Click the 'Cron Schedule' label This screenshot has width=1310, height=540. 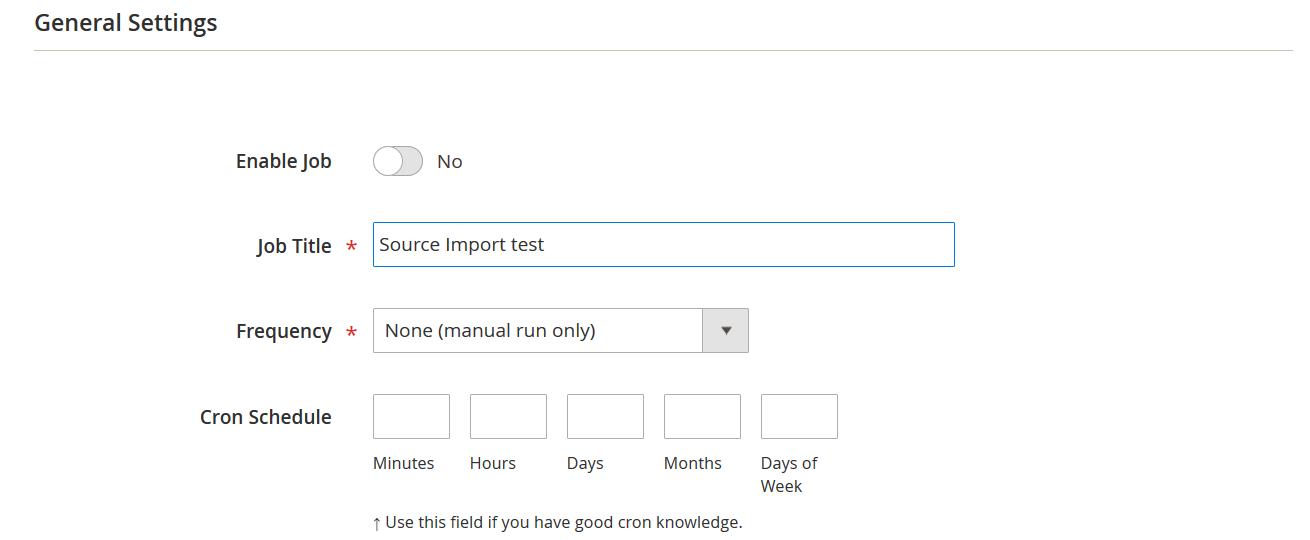pyautogui.click(x=266, y=417)
